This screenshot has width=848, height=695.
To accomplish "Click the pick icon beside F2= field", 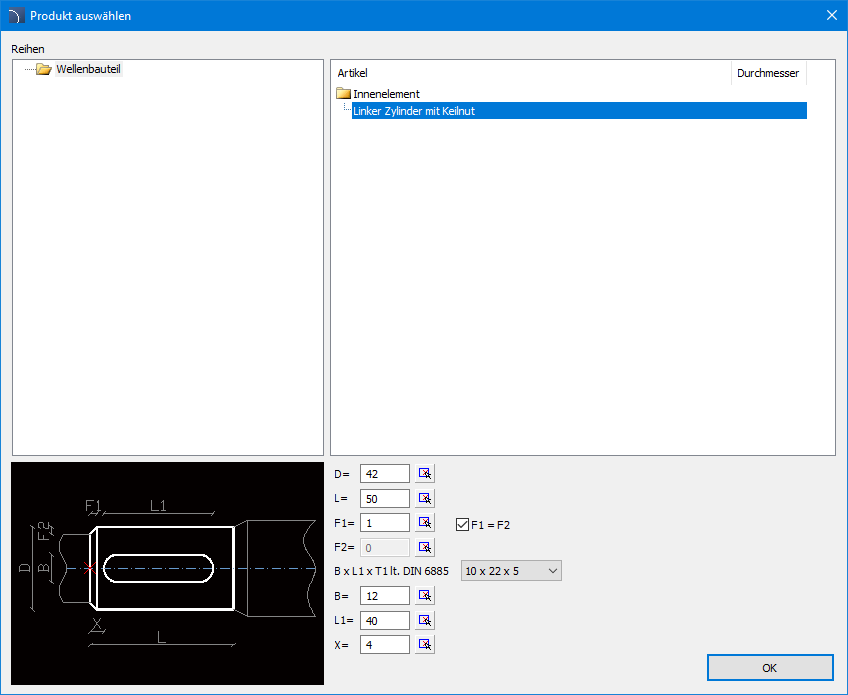I will point(425,547).
